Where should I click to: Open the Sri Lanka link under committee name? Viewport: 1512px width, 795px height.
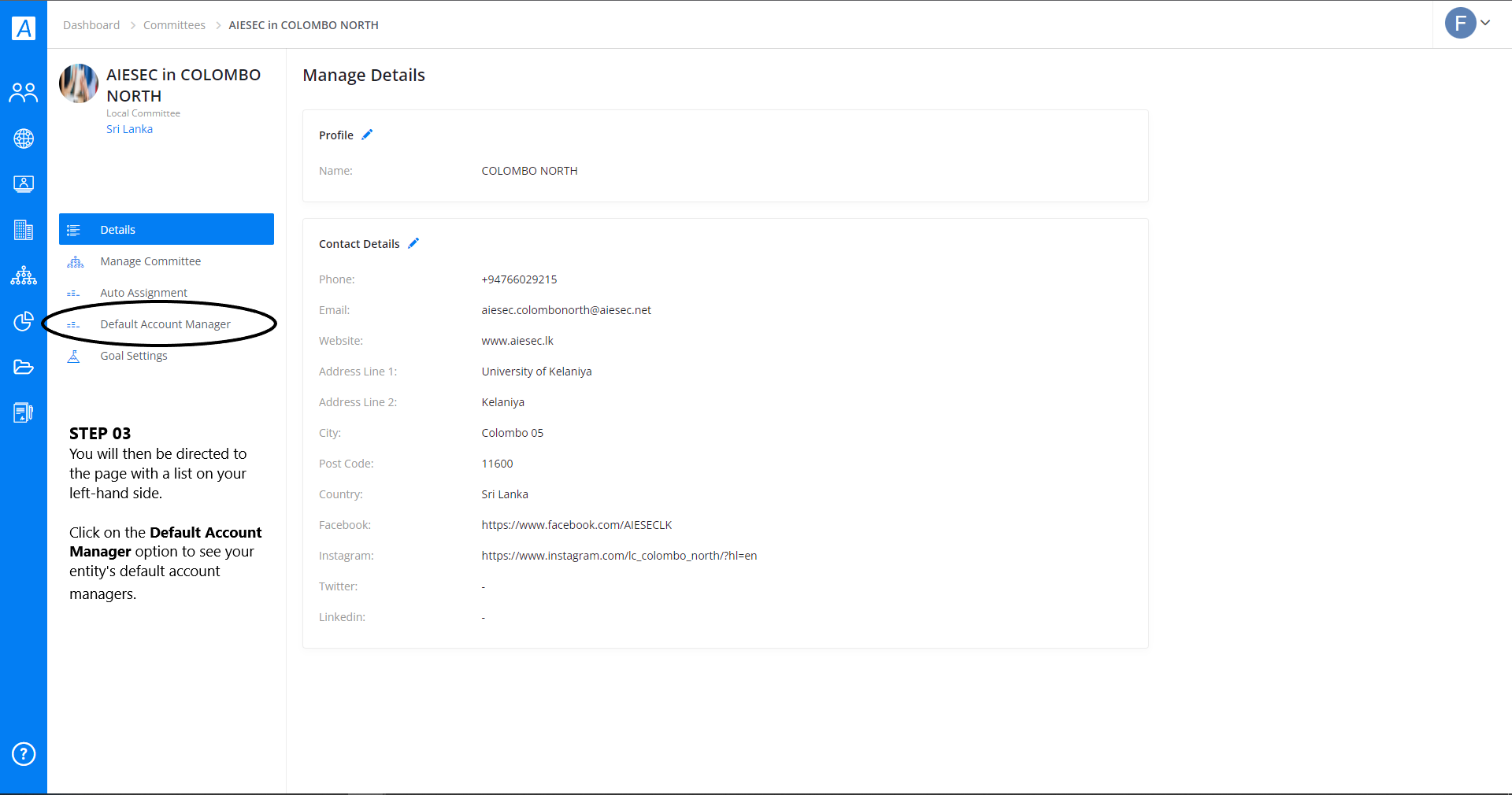(129, 129)
